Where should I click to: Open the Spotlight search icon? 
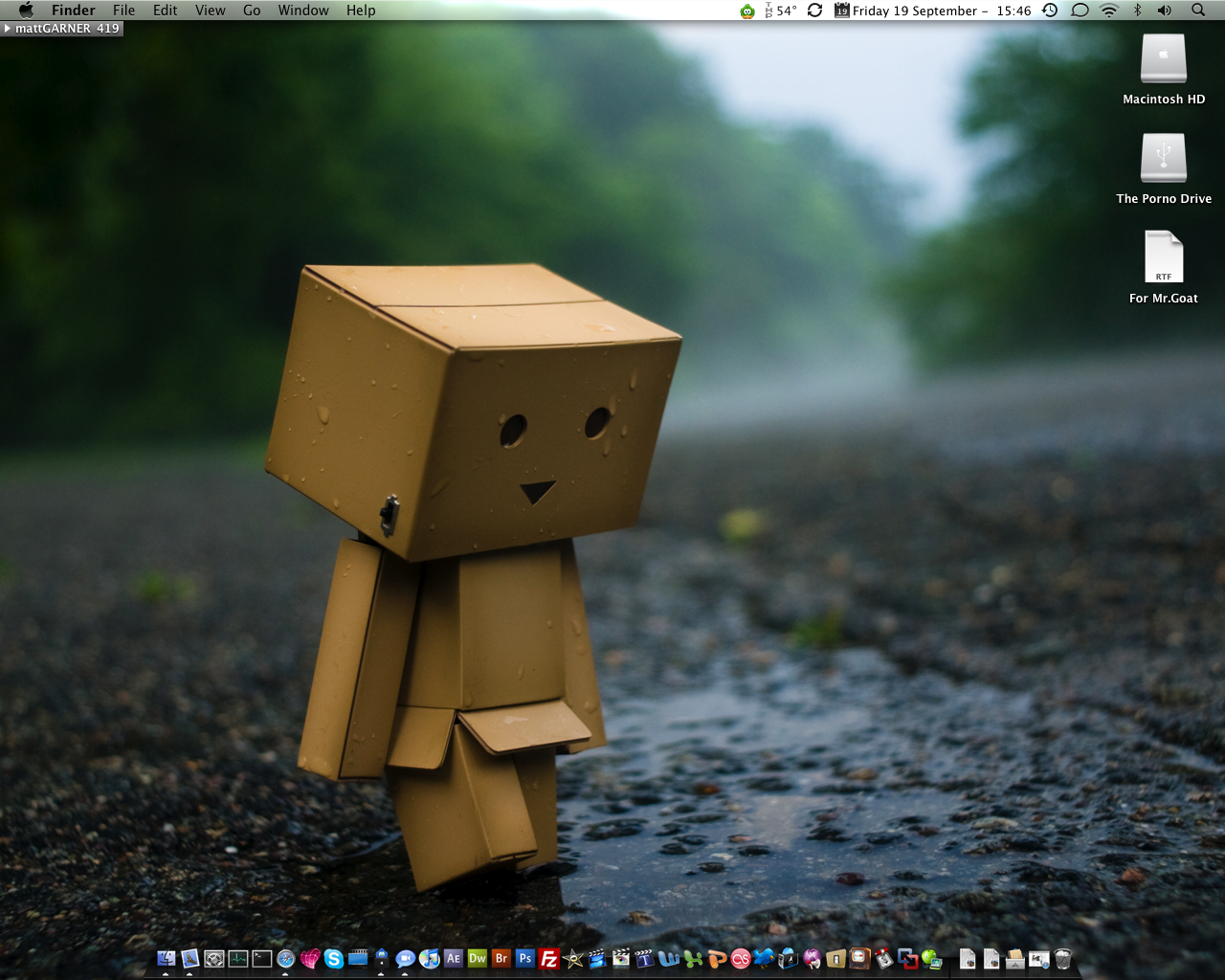(1198, 11)
